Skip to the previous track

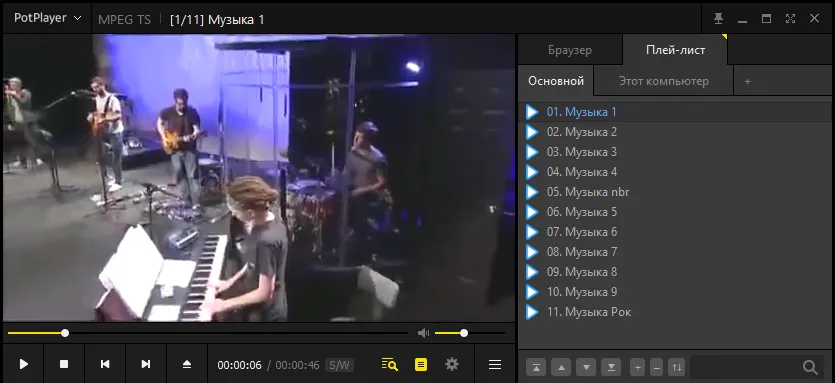coord(105,364)
